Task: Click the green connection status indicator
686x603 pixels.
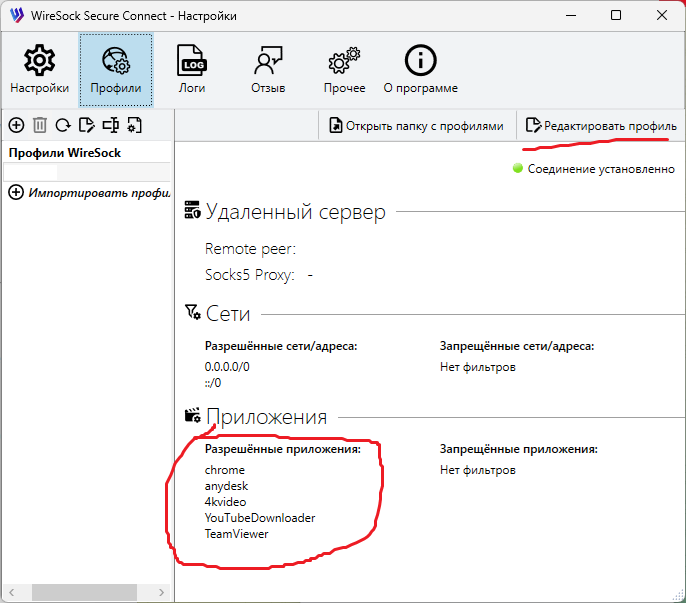Action: point(518,168)
